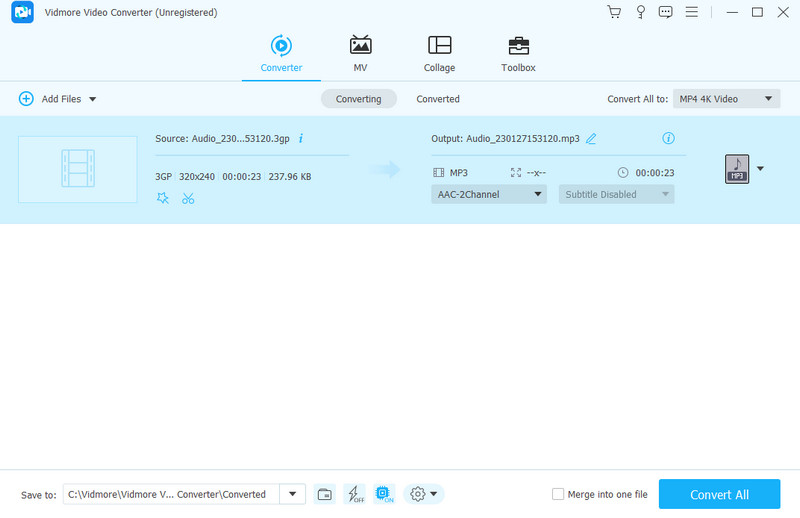This screenshot has height=518, width=800.
Task: Open the AAC-2Channel audio track dropdown
Action: tap(489, 194)
